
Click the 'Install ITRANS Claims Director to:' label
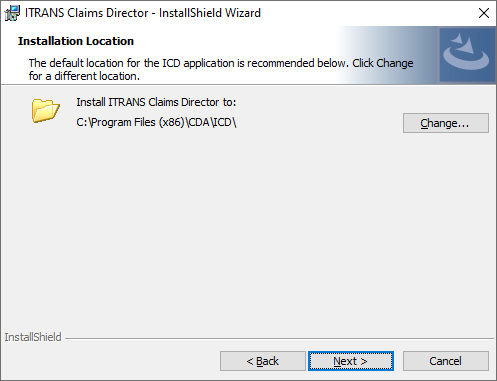[156, 102]
